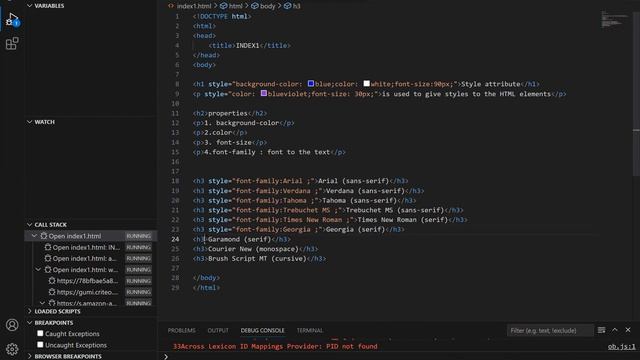
Task: Switch to the PROBLEMS tab
Action: 182,330
